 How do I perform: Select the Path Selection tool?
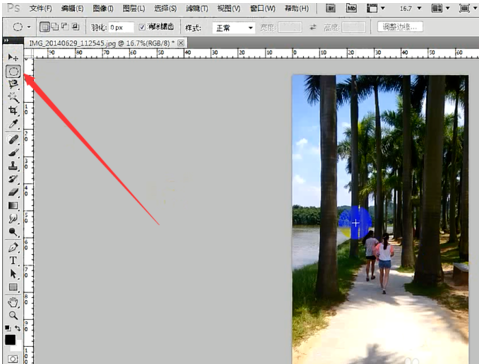[x=13, y=274]
